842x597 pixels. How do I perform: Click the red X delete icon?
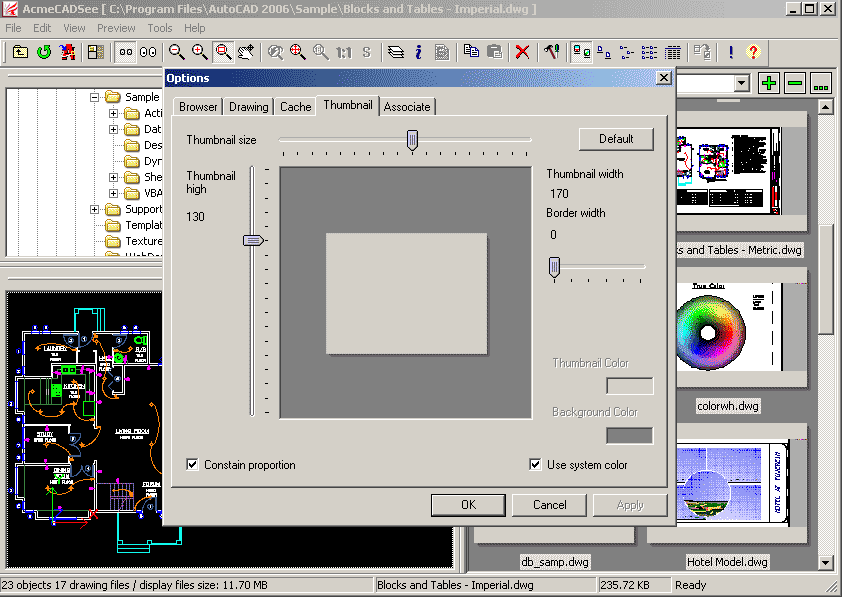(522, 52)
